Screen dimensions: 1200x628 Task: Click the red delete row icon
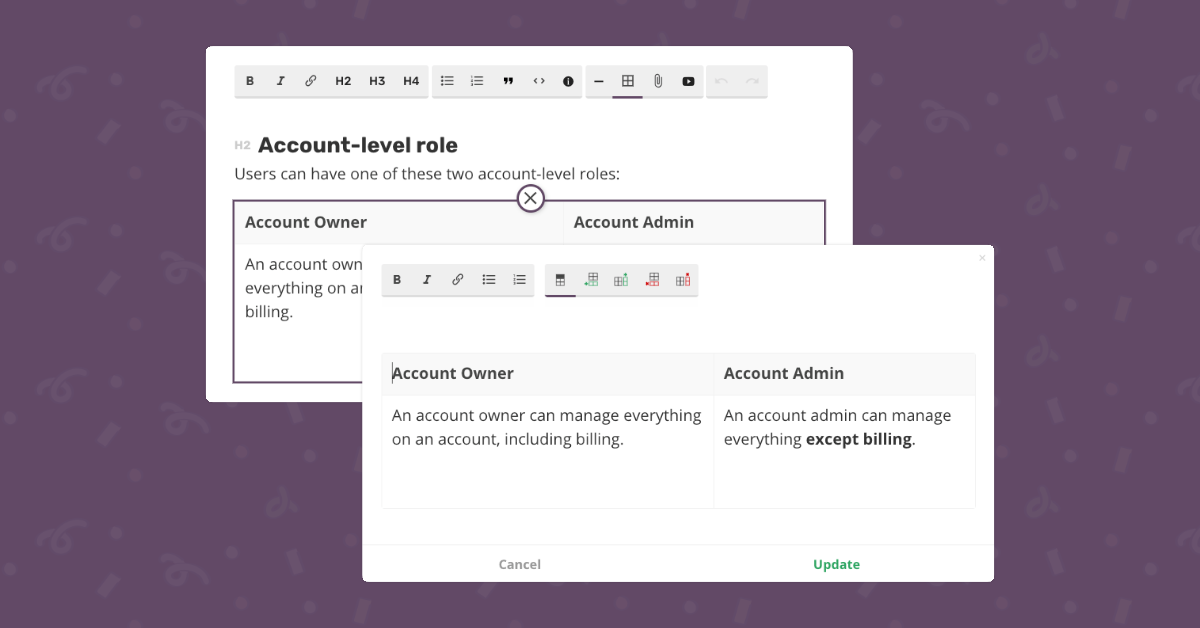click(x=652, y=280)
